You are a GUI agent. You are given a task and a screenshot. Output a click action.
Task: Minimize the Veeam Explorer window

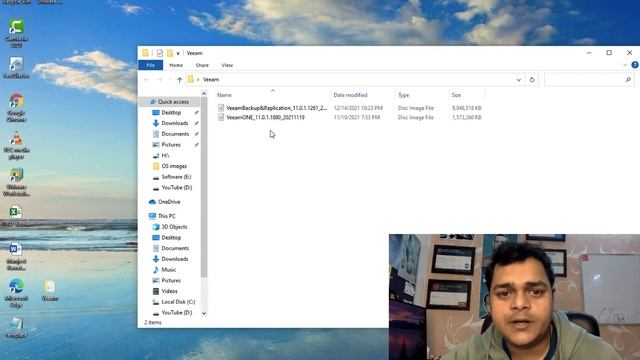pos(589,53)
